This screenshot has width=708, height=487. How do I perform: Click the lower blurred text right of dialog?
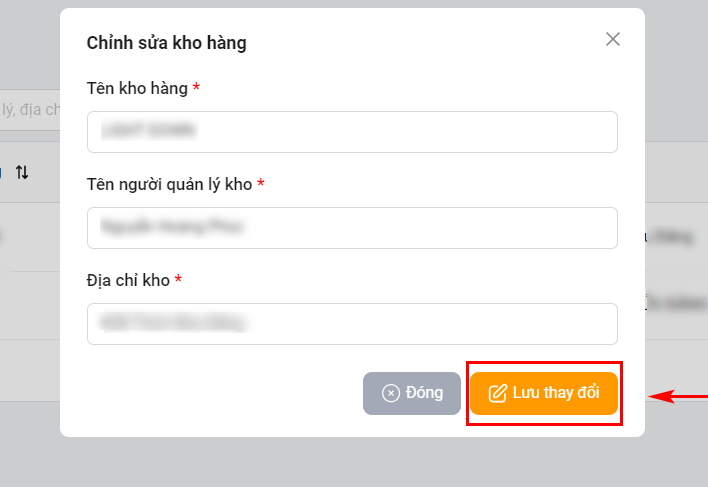(x=676, y=301)
